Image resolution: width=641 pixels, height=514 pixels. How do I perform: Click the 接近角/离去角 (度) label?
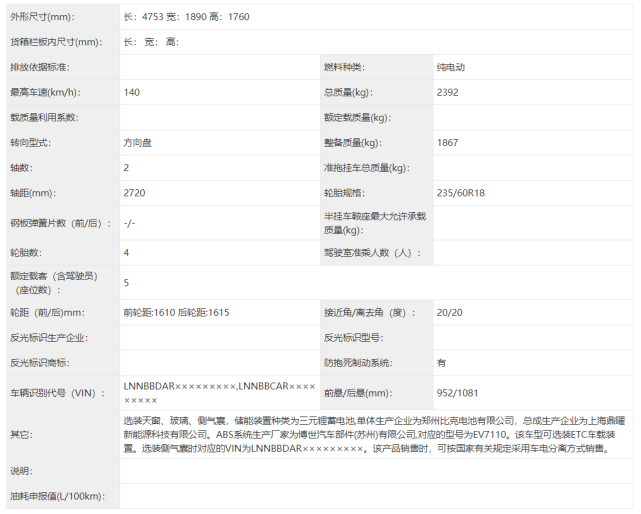[370, 313]
